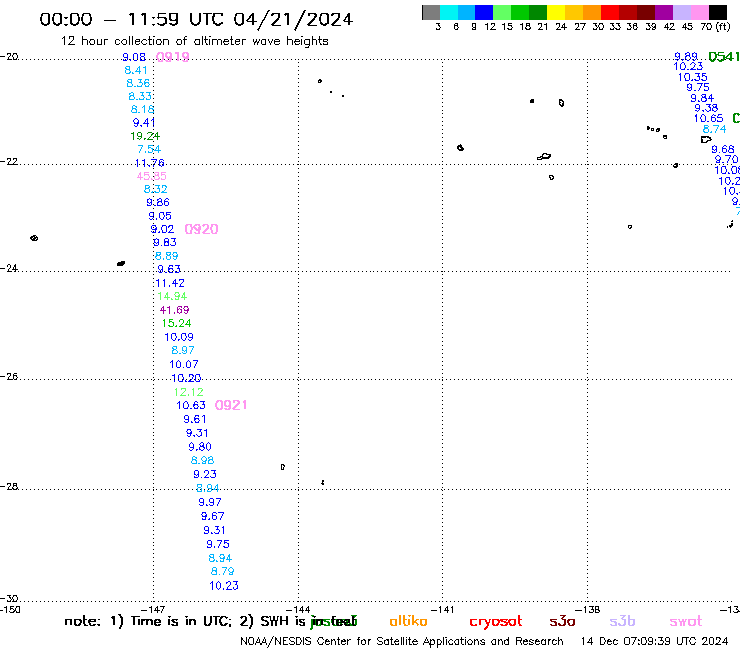Click the purple swatch in the color legend
Viewport: 740px width, 650px height.
(664, 12)
